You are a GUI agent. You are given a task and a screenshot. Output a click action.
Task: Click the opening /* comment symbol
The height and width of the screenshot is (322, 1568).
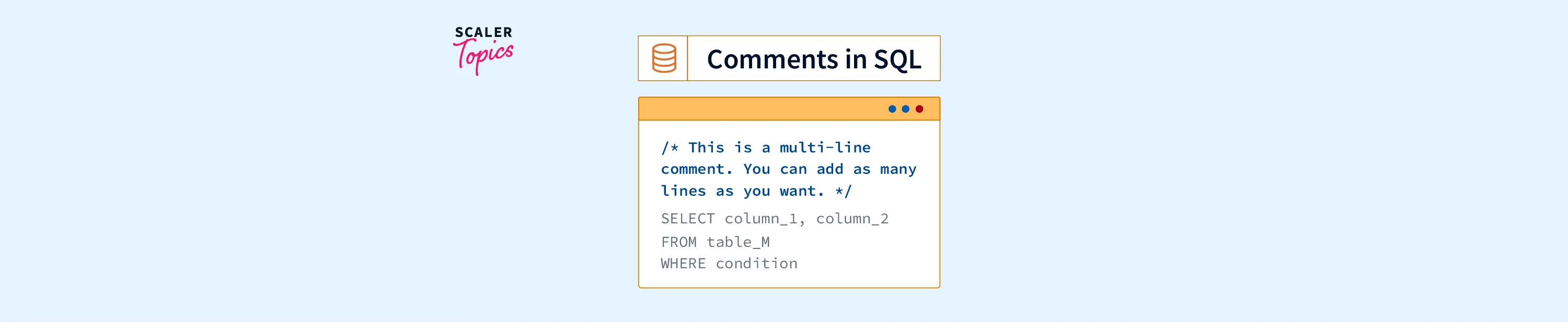670,148
